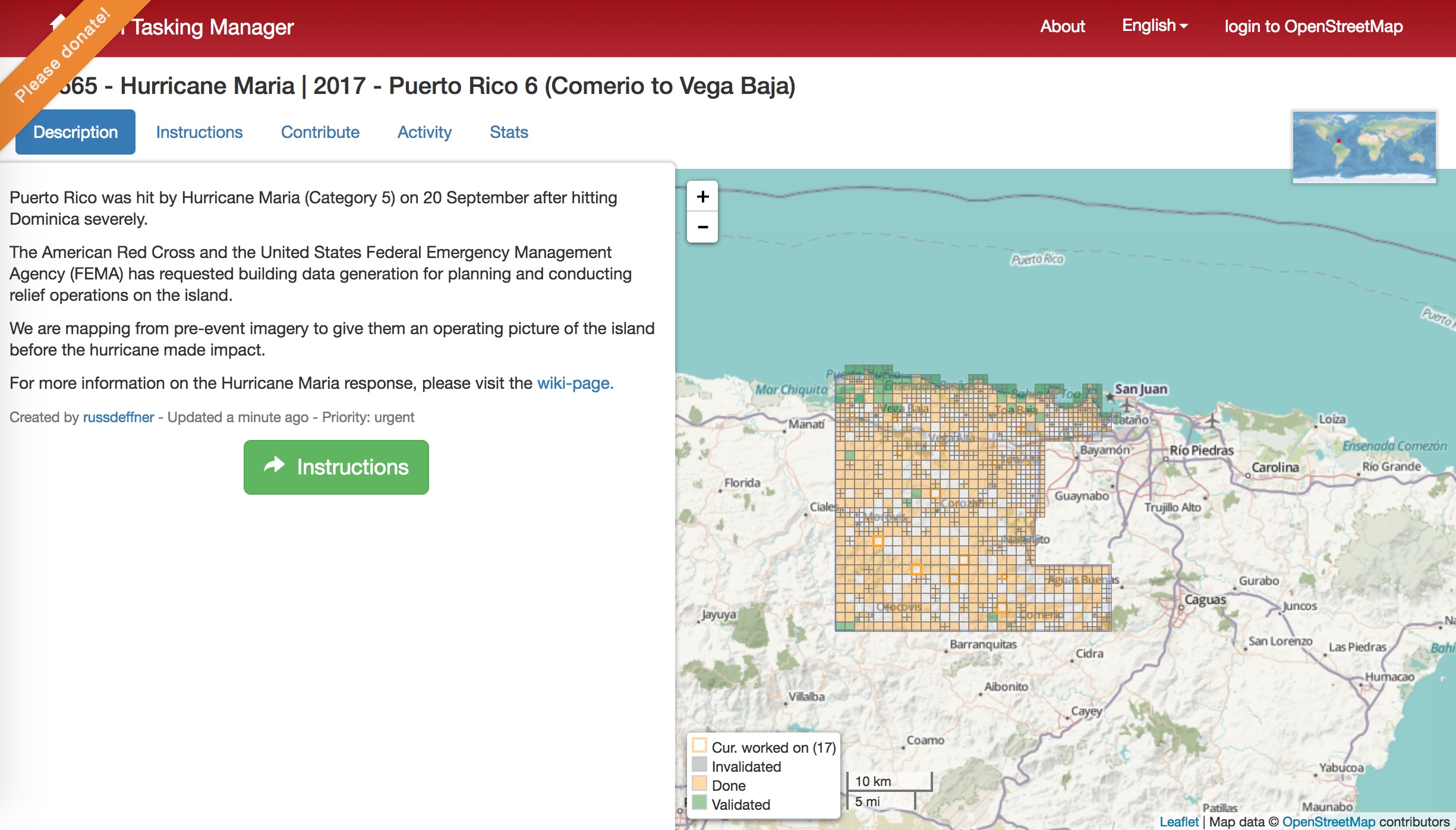The image size is (1456, 830).
Task: Open the Hurricane Maria wiki-page link
Action: (x=574, y=383)
